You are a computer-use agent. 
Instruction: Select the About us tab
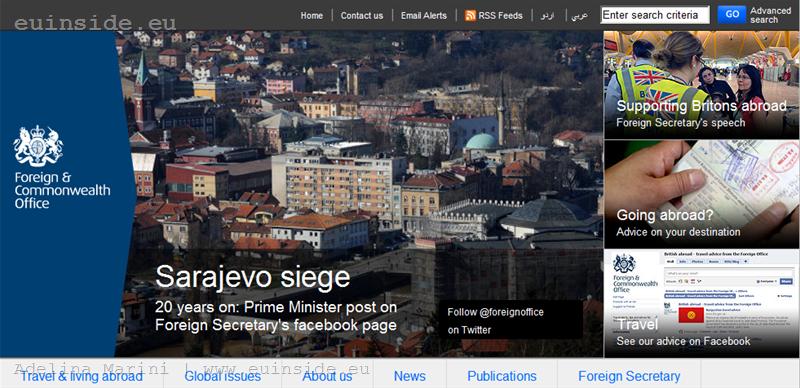tap(327, 376)
